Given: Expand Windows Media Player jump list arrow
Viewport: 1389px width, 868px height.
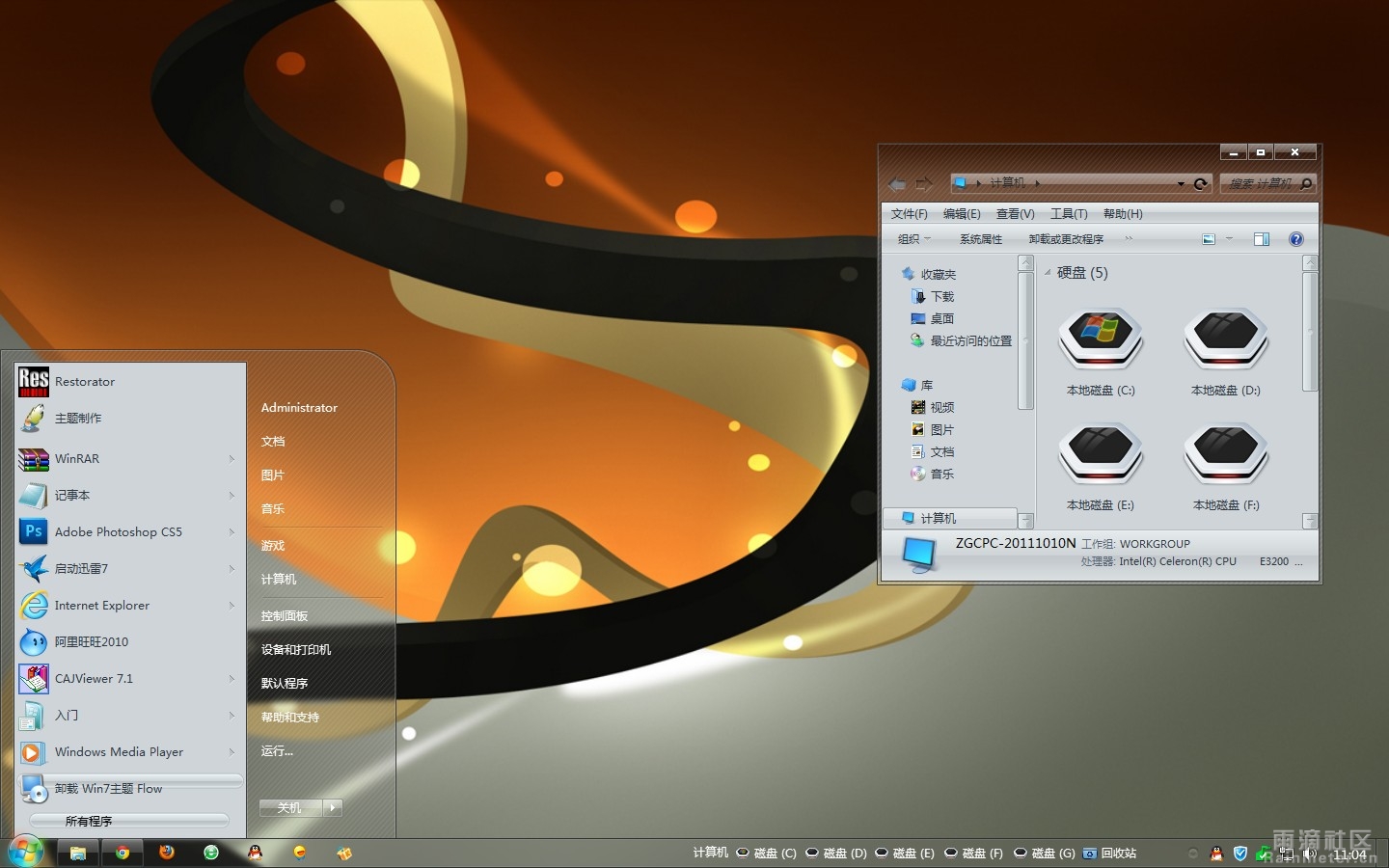Looking at the screenshot, I should 232,752.
